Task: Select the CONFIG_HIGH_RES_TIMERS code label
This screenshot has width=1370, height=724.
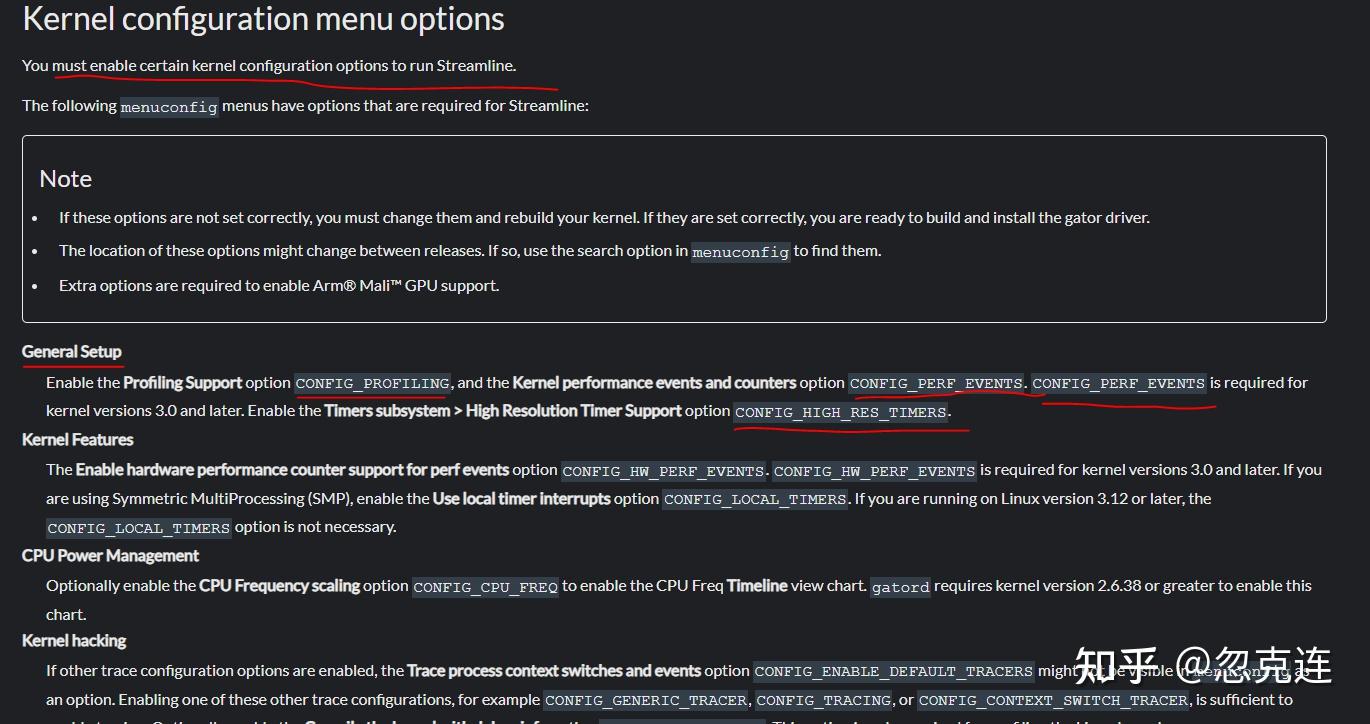Action: coord(841,412)
